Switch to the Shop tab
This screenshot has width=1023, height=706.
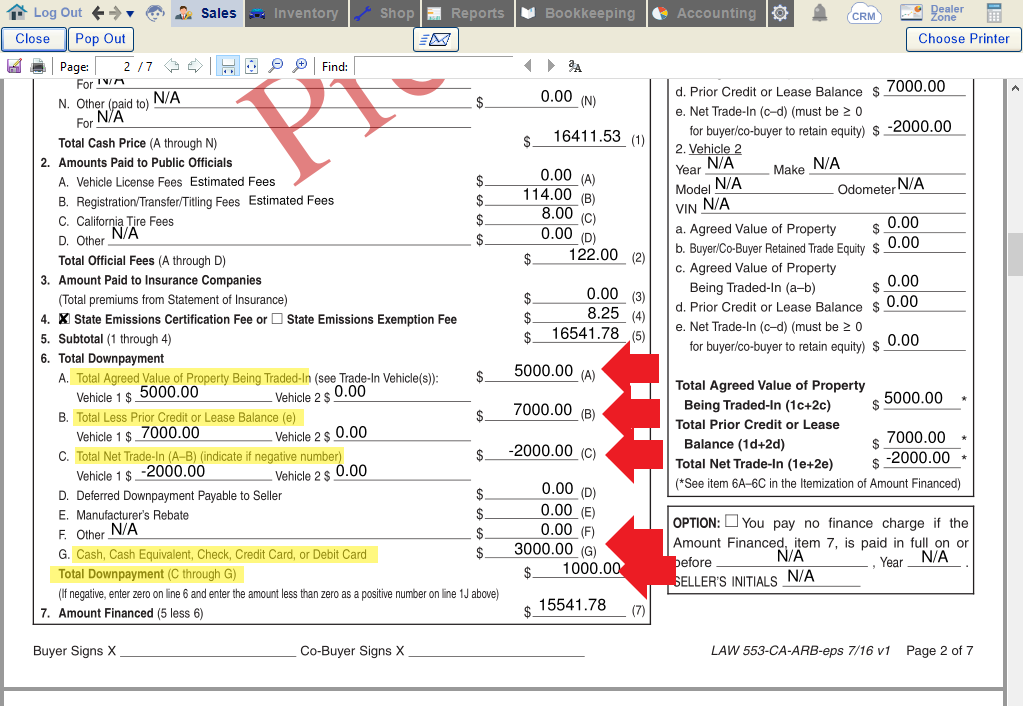pyautogui.click(x=386, y=13)
